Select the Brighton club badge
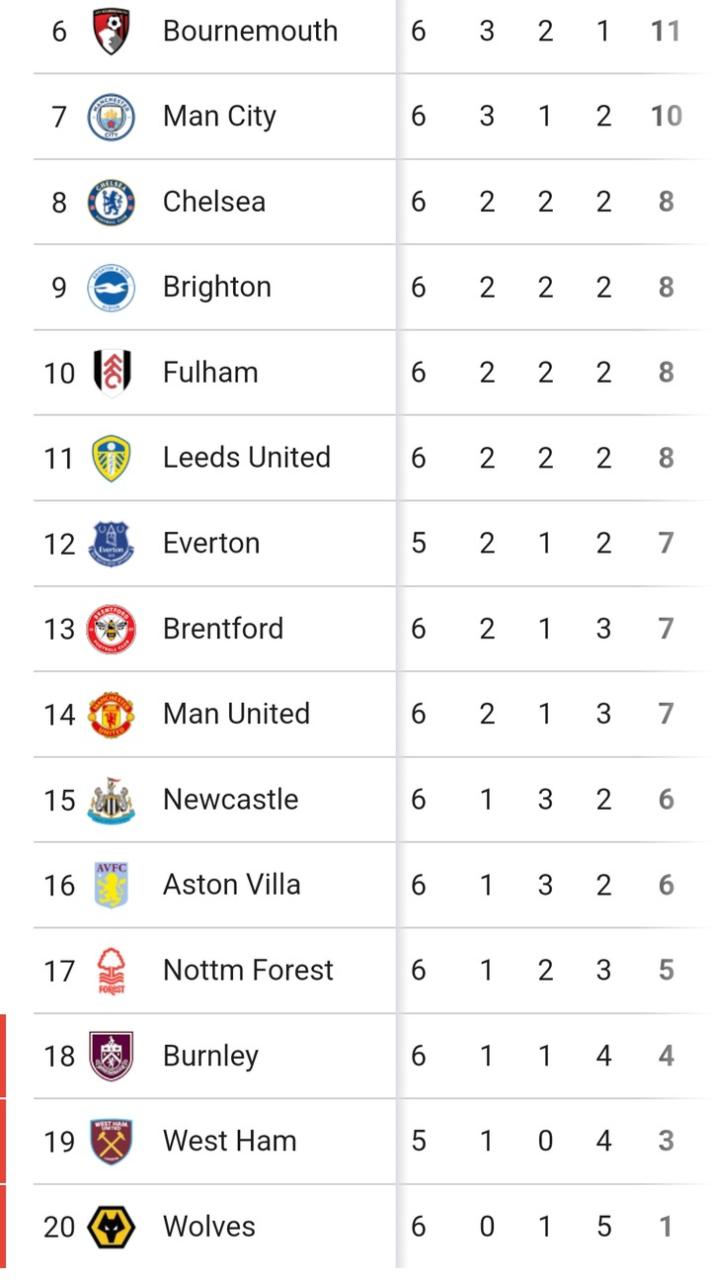This screenshot has width=711, height=1280. point(111,288)
